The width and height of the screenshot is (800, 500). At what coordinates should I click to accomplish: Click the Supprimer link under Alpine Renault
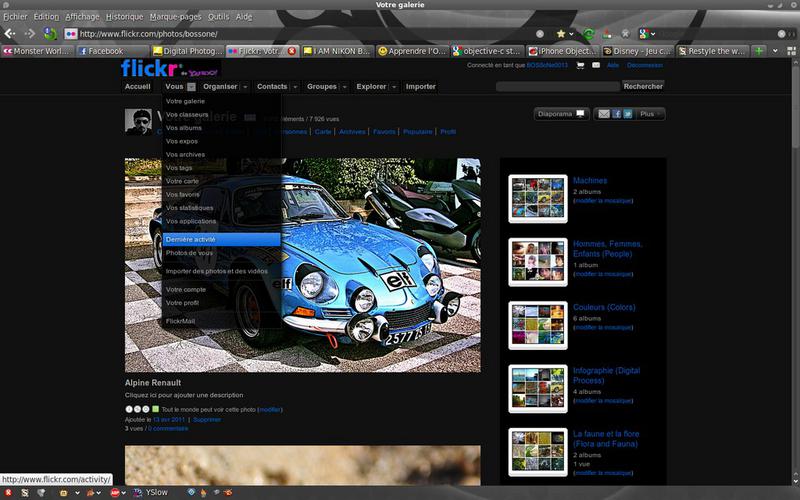click(x=207, y=419)
